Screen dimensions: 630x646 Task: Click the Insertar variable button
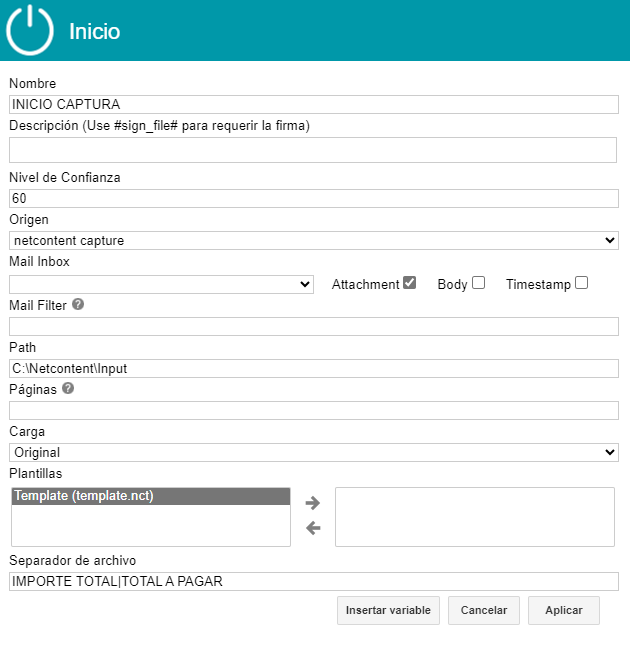click(388, 610)
